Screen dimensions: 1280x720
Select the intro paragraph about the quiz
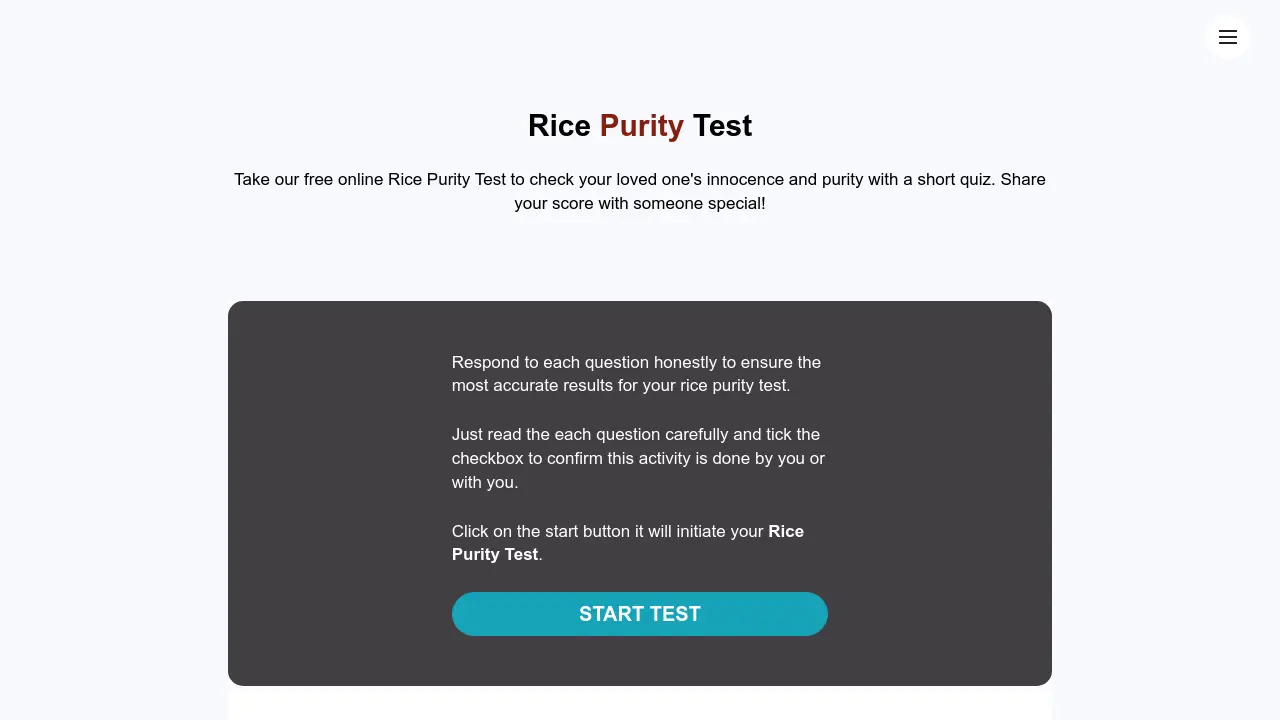pos(640,191)
